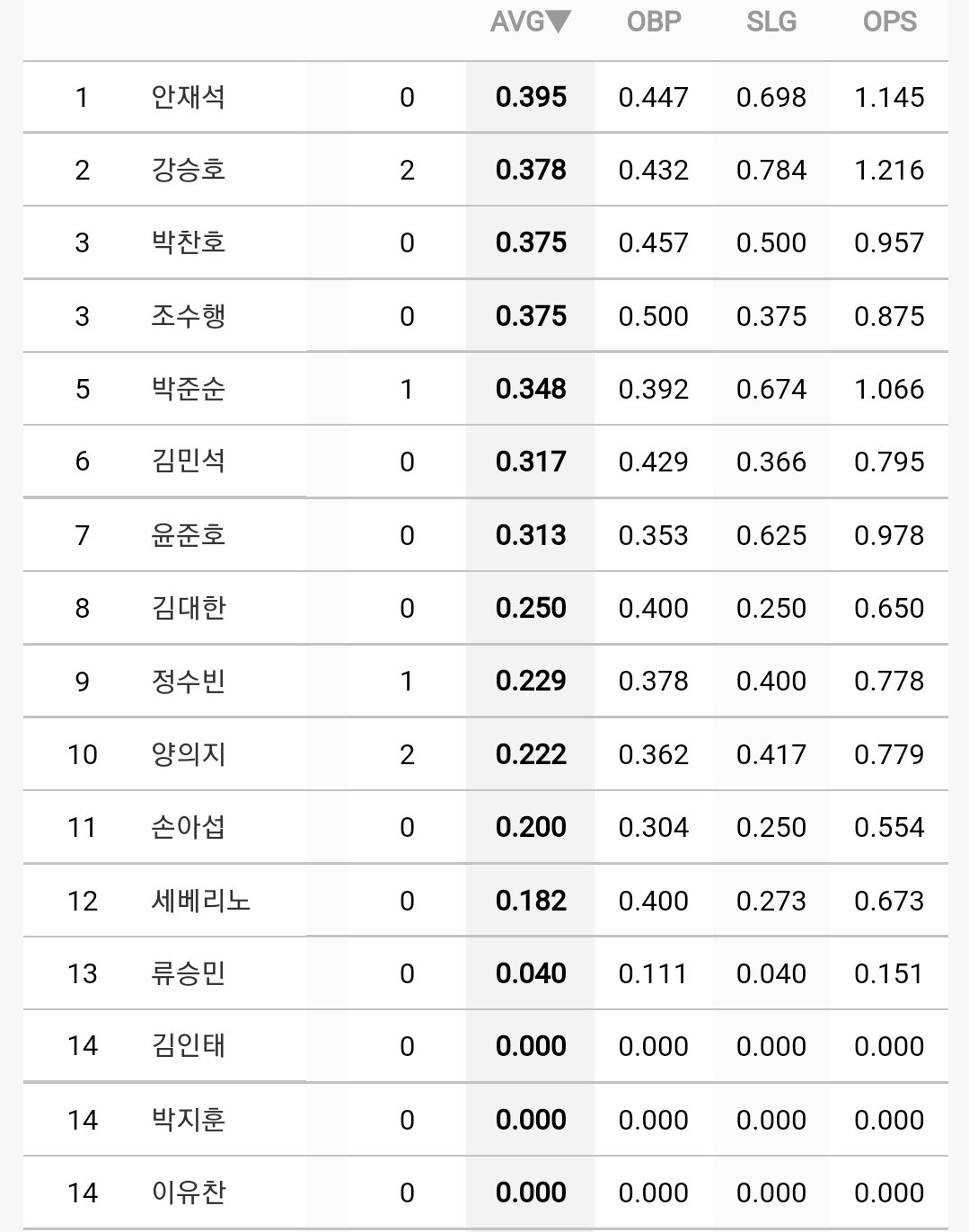Sort by the AVG column header

530,22
